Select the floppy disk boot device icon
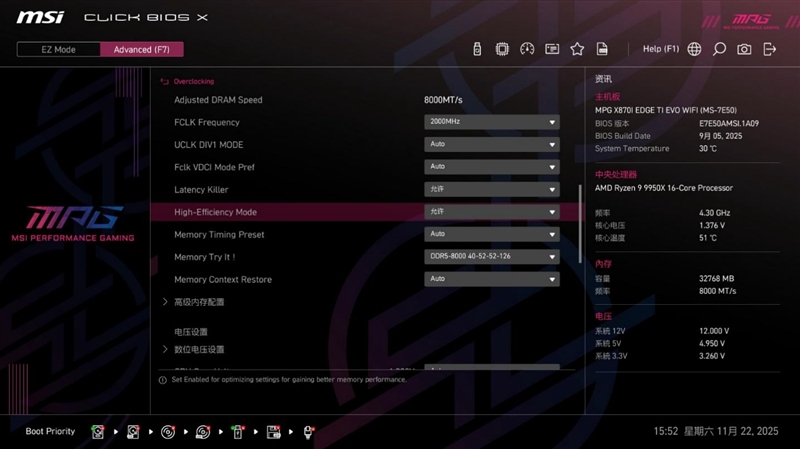 click(273, 432)
